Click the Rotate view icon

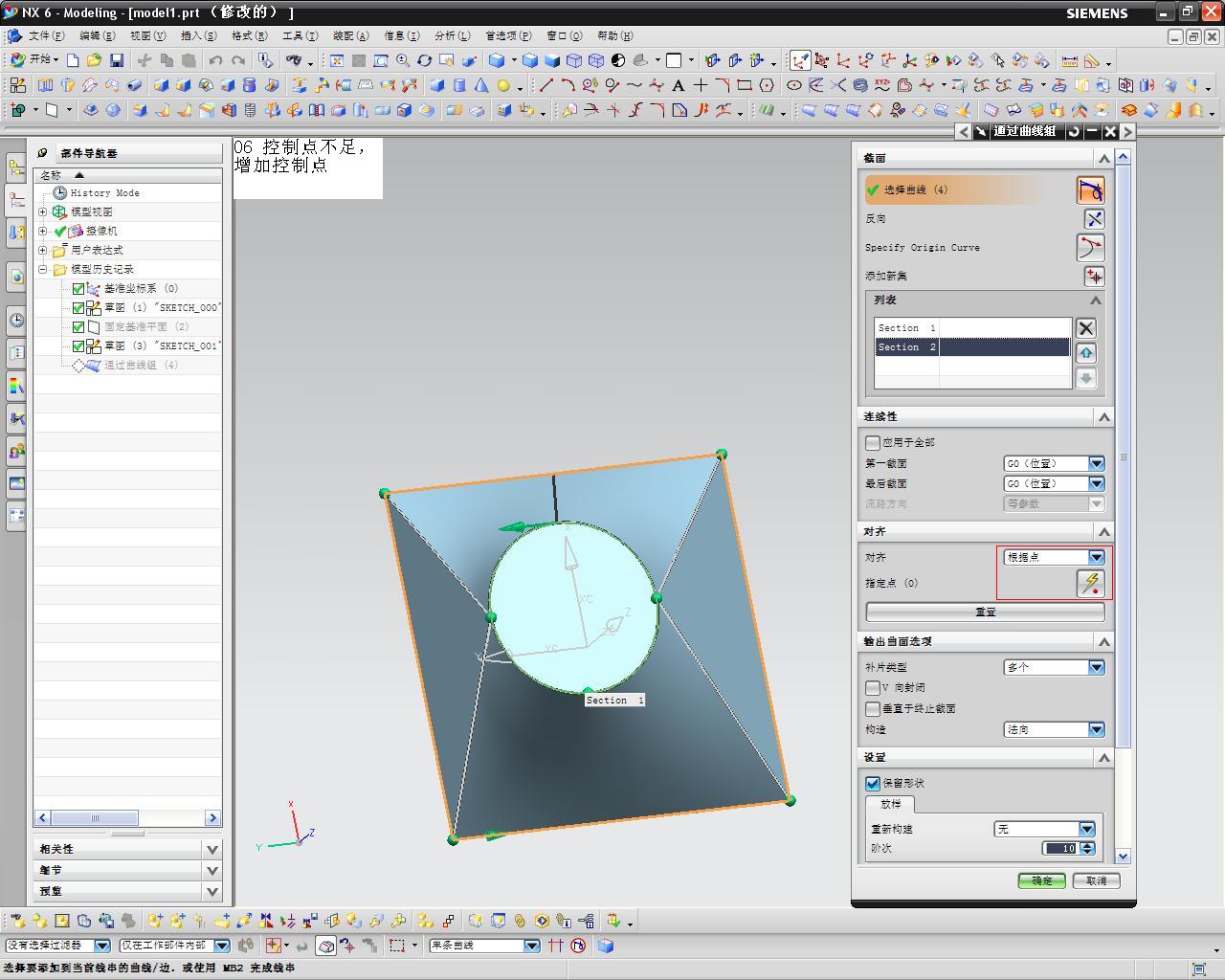click(425, 60)
